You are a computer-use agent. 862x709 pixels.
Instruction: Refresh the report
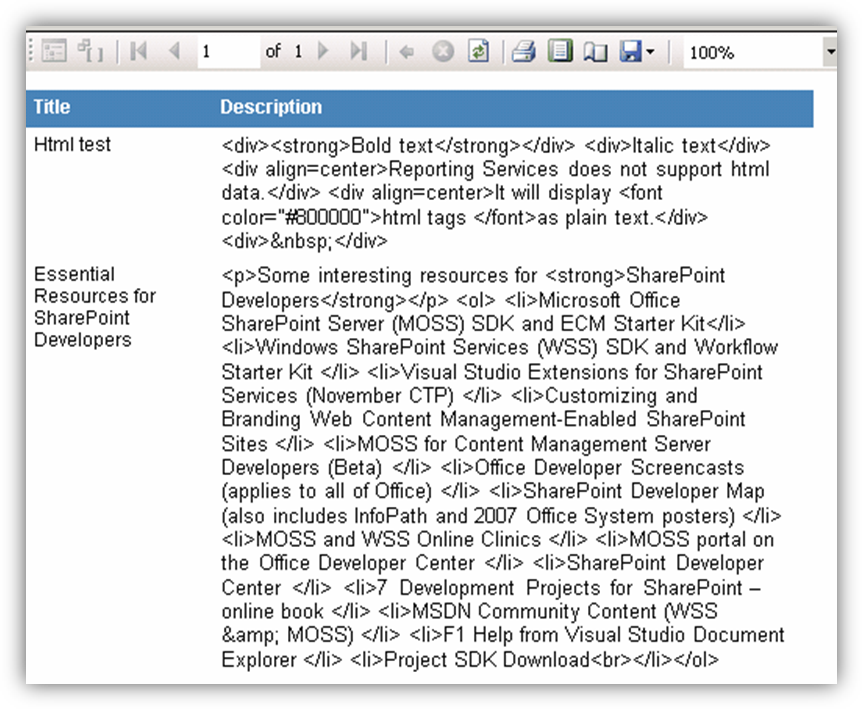click(x=479, y=52)
